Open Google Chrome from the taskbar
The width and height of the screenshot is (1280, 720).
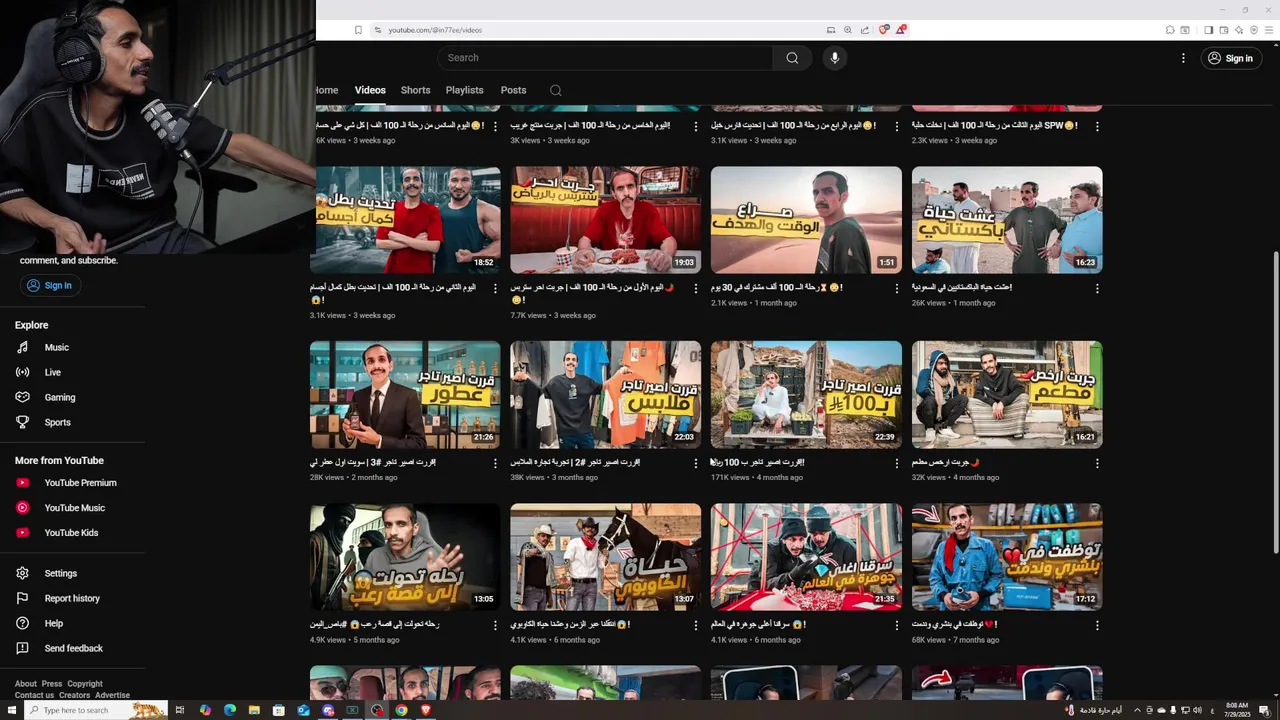coord(401,710)
